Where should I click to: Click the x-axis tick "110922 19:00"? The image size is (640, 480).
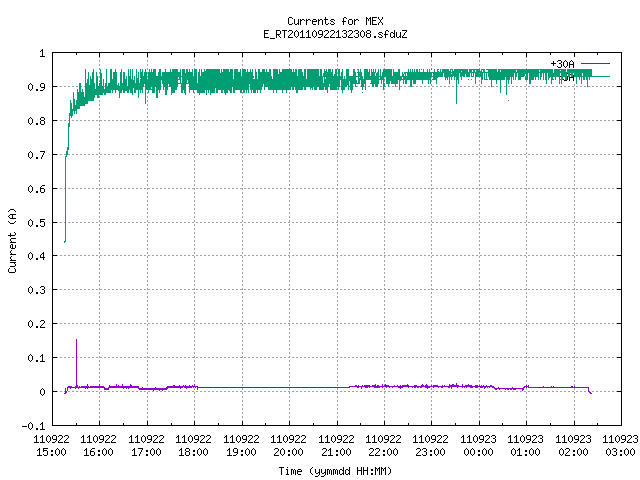241,445
